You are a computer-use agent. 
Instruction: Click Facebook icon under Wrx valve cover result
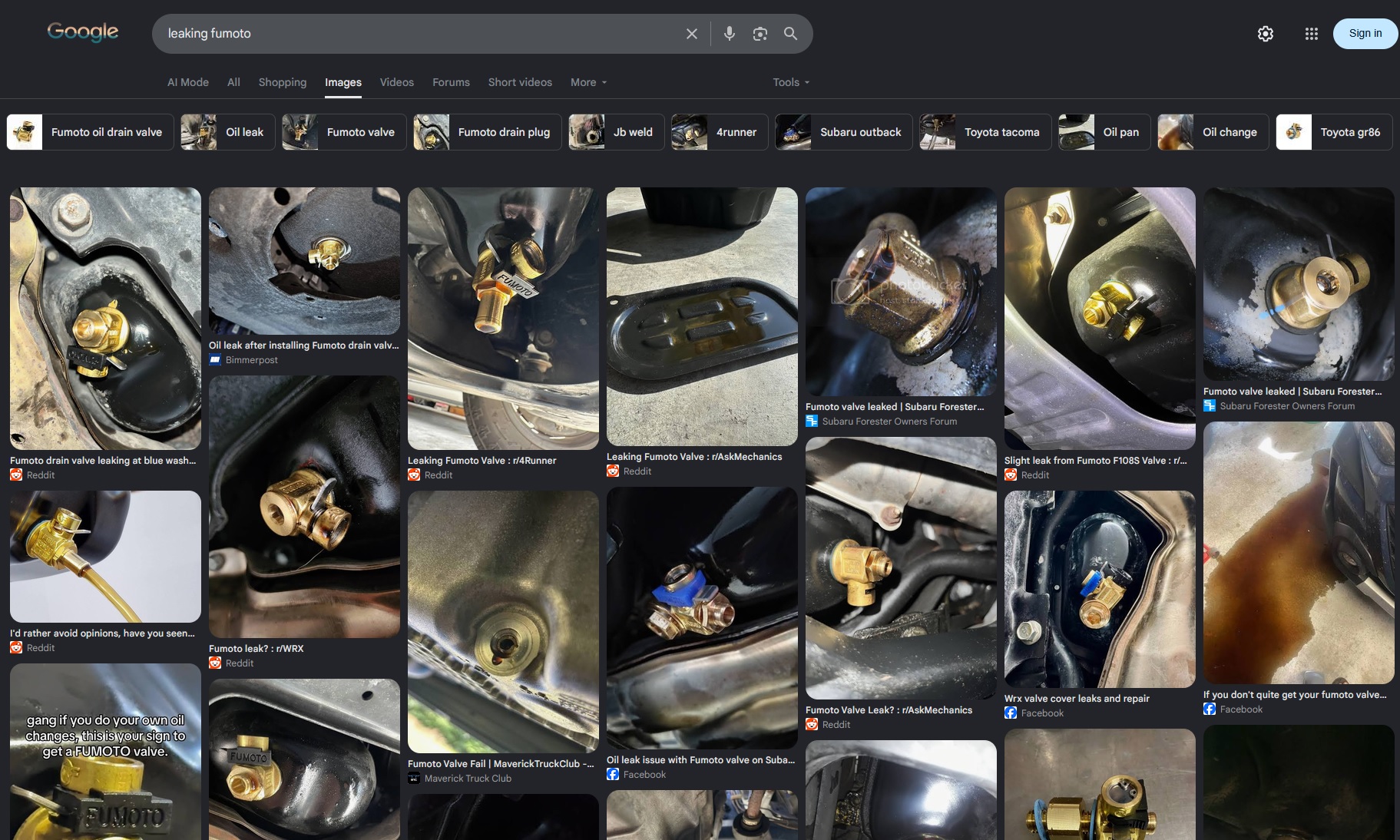point(1011,713)
